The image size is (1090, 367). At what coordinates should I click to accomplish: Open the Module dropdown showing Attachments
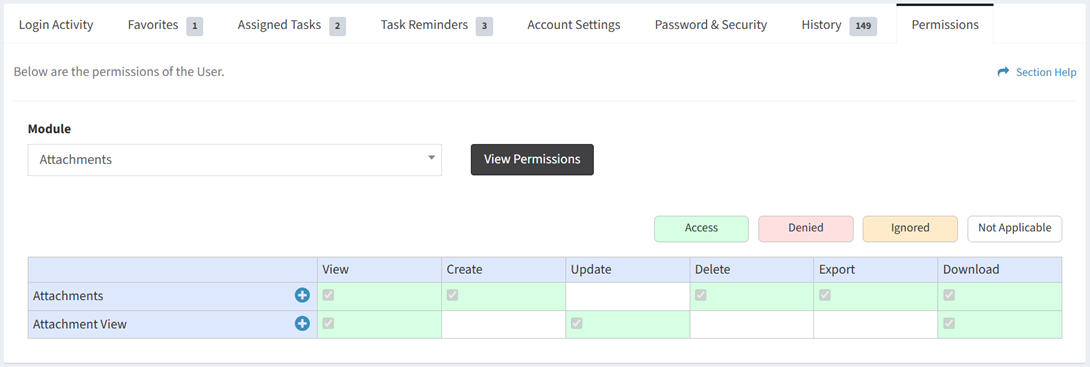click(x=235, y=160)
